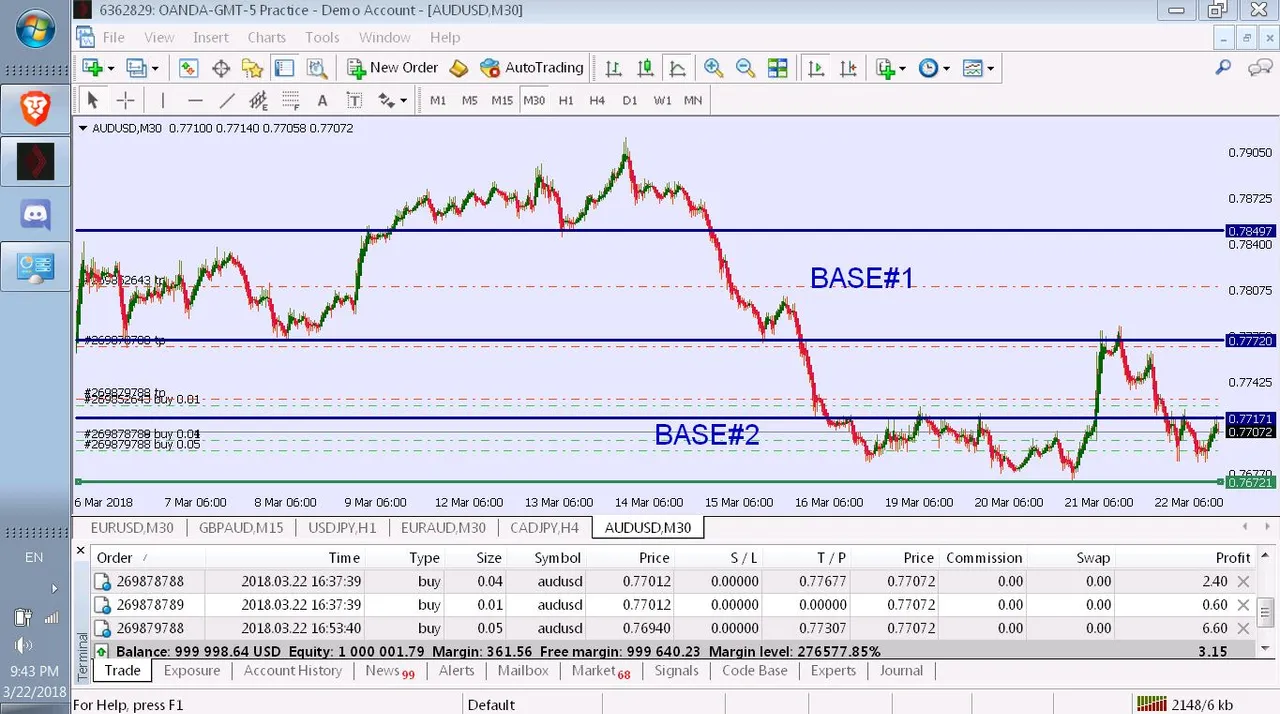Screen dimensions: 1280x714
Task: Toggle chart Auto Scroll icon
Action: pos(817,68)
